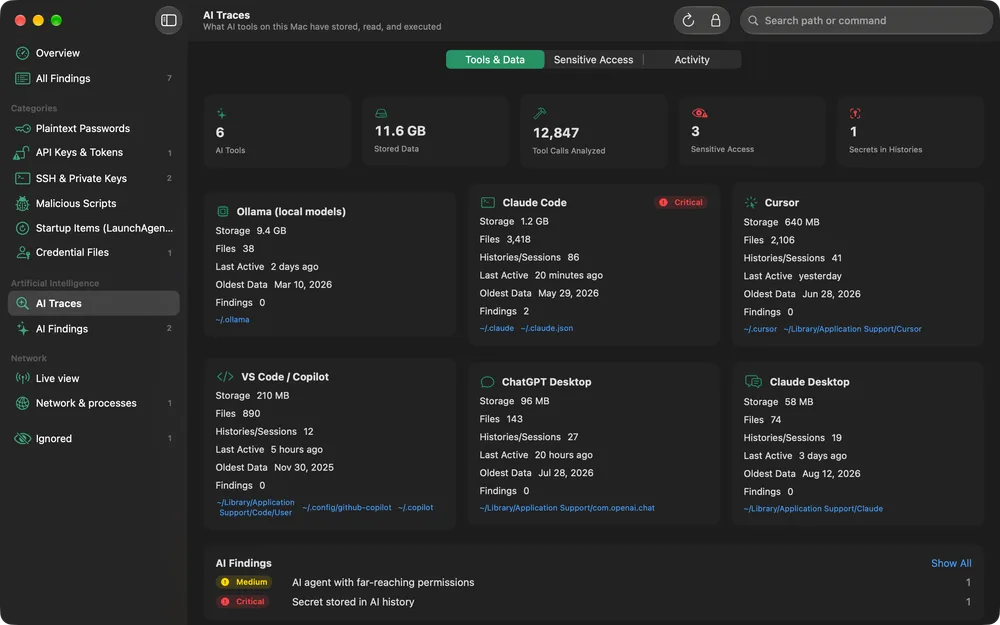Click the refresh scan icon
This screenshot has height=625, width=1000.
[x=688, y=20]
